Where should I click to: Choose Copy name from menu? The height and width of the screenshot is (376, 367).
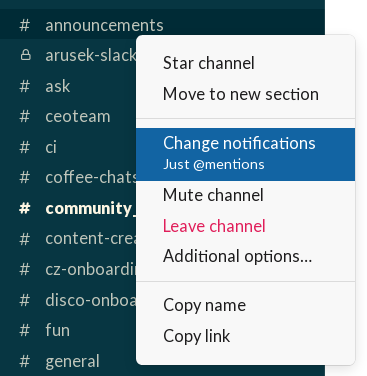click(x=245, y=305)
